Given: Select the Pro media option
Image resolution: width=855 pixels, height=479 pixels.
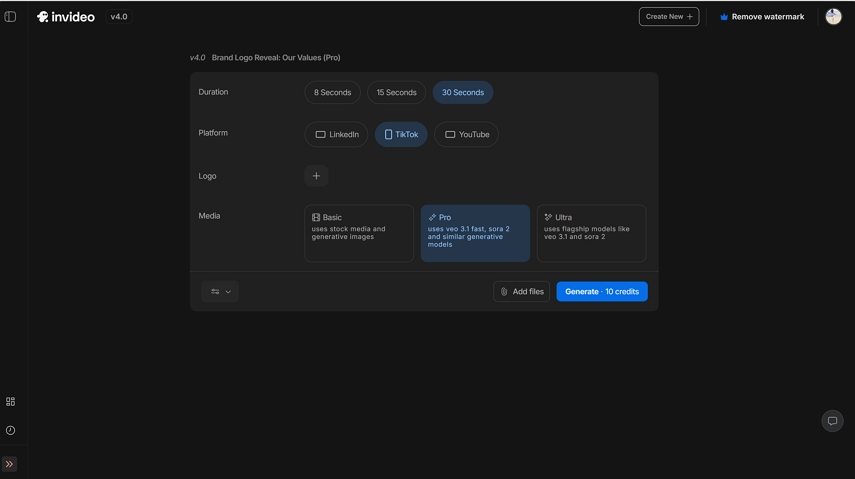Looking at the screenshot, I should pos(475,233).
